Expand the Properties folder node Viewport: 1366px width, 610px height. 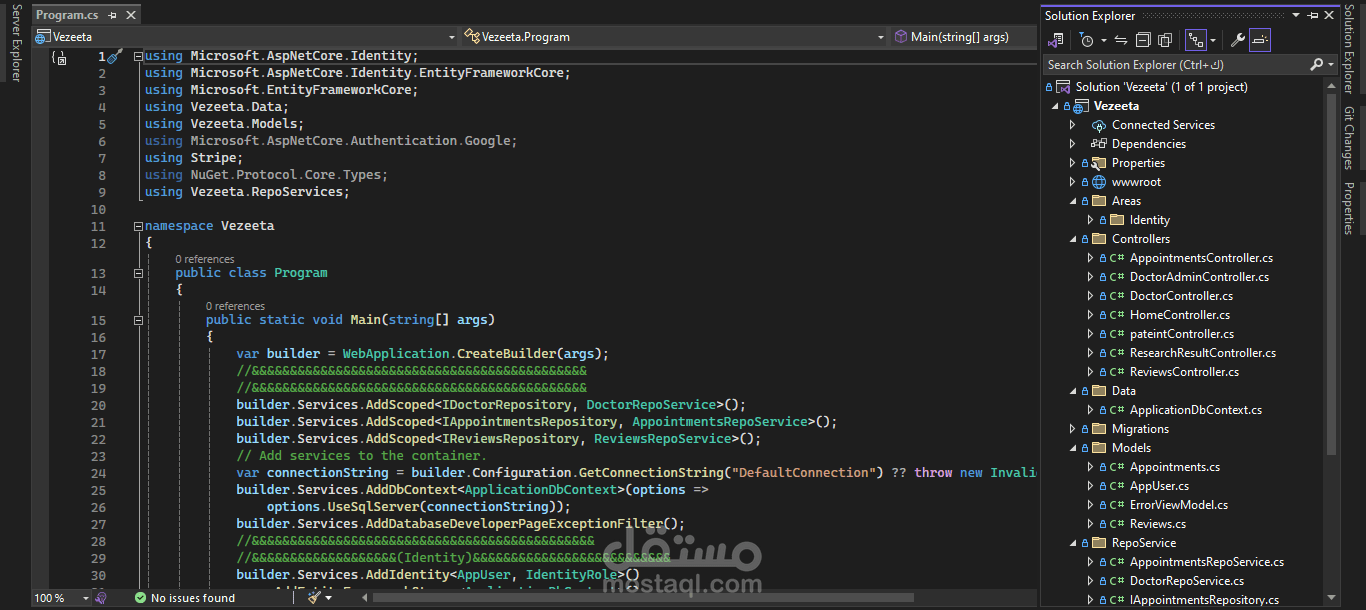click(x=1073, y=163)
